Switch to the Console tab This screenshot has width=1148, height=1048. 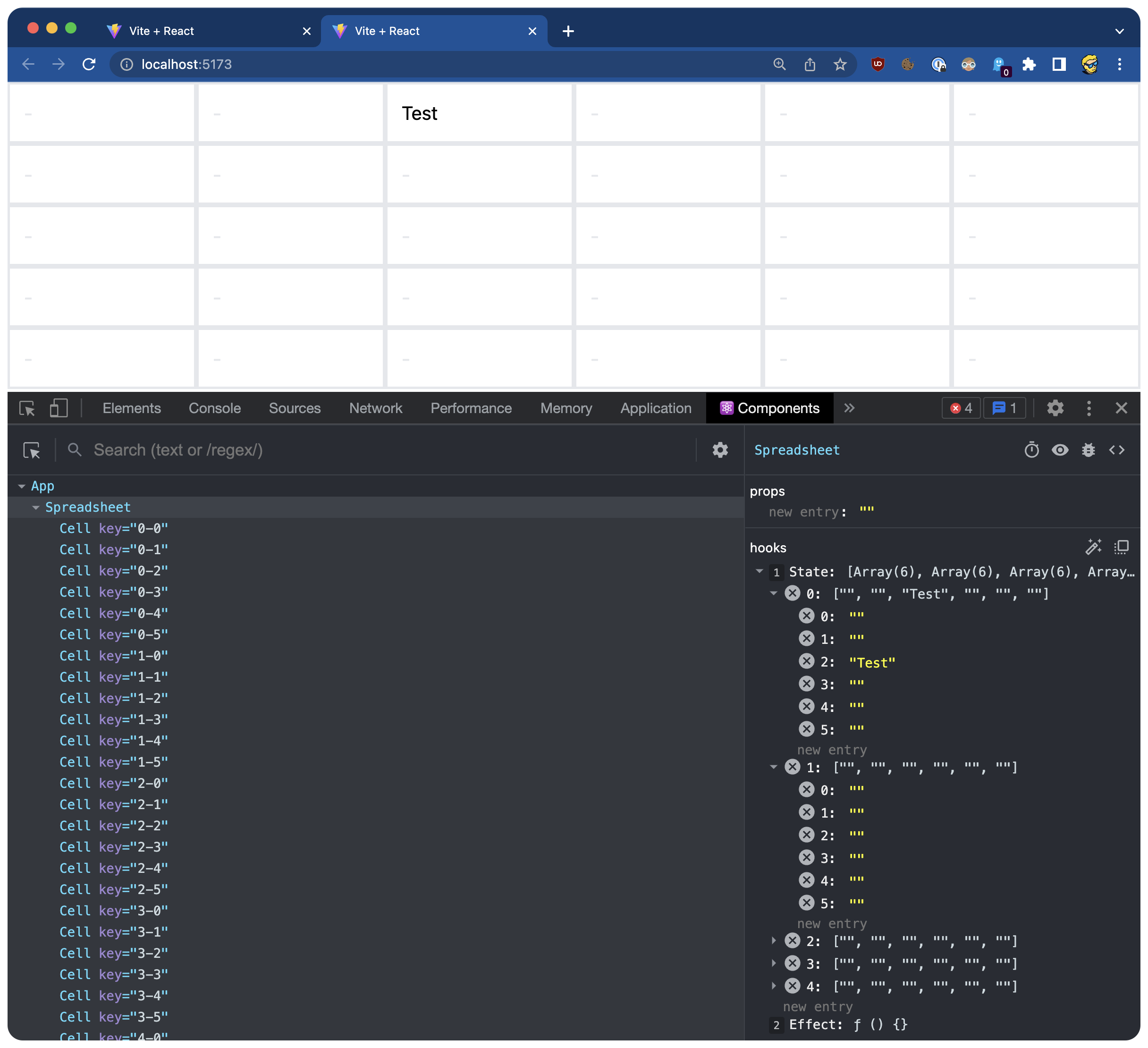coord(215,408)
